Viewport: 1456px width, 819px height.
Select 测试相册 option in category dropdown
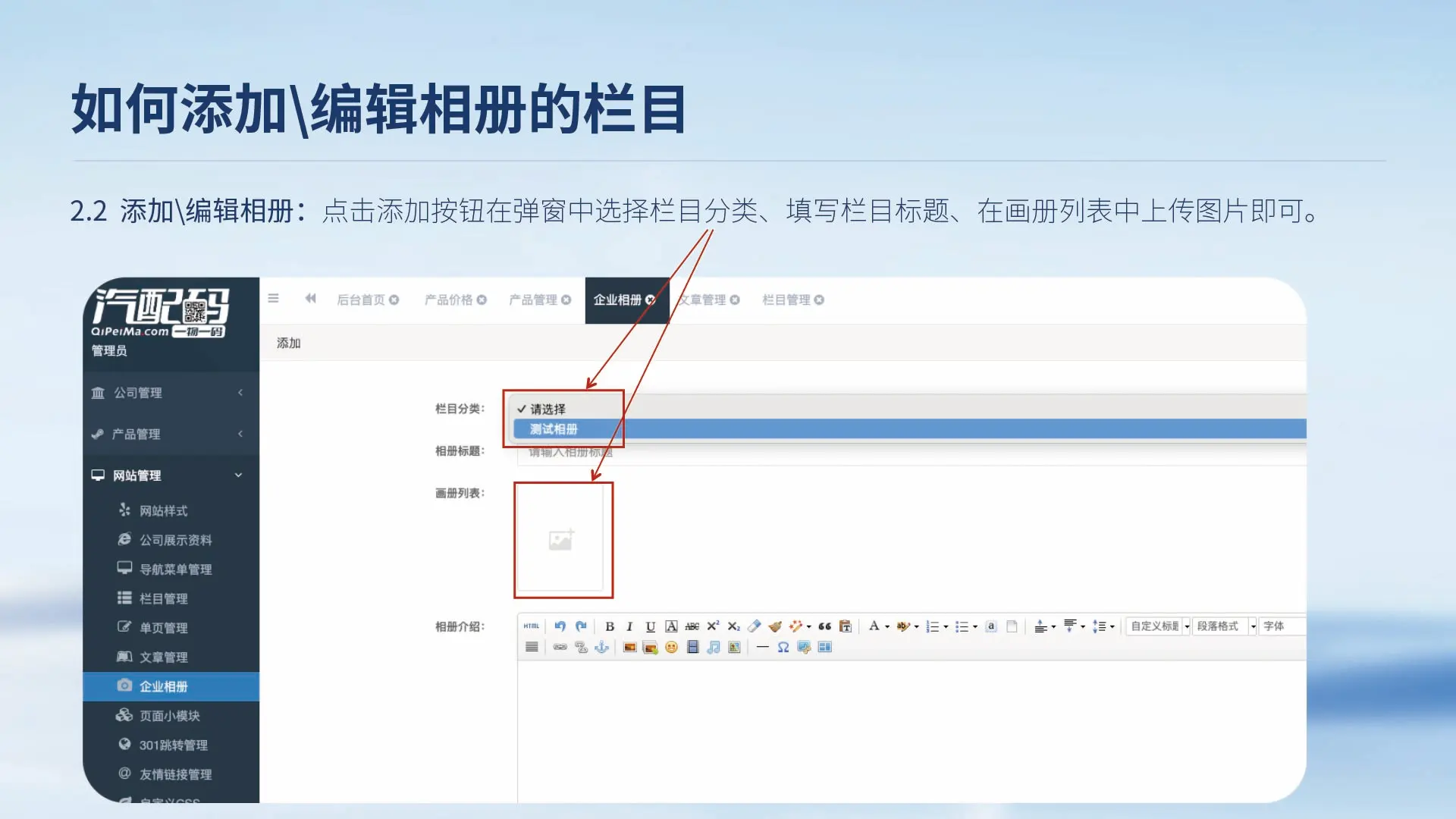(x=909, y=429)
